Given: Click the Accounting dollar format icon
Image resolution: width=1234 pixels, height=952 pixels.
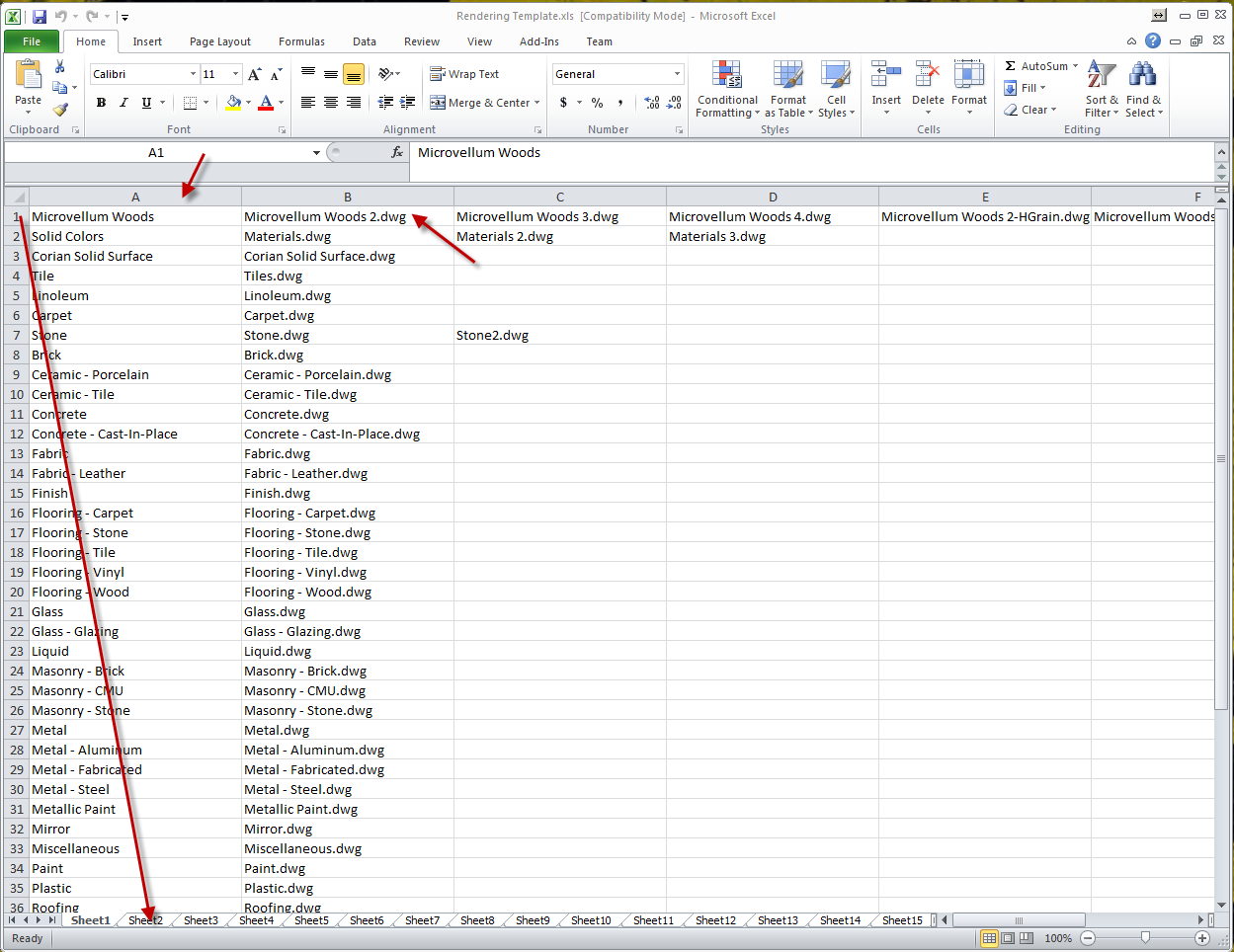Looking at the screenshot, I should click(x=563, y=103).
